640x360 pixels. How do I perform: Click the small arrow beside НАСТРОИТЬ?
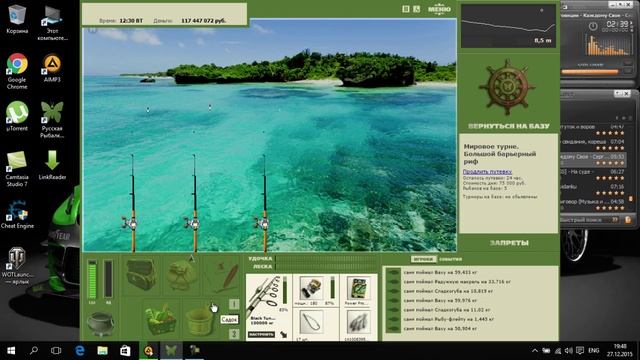pyautogui.click(x=284, y=335)
